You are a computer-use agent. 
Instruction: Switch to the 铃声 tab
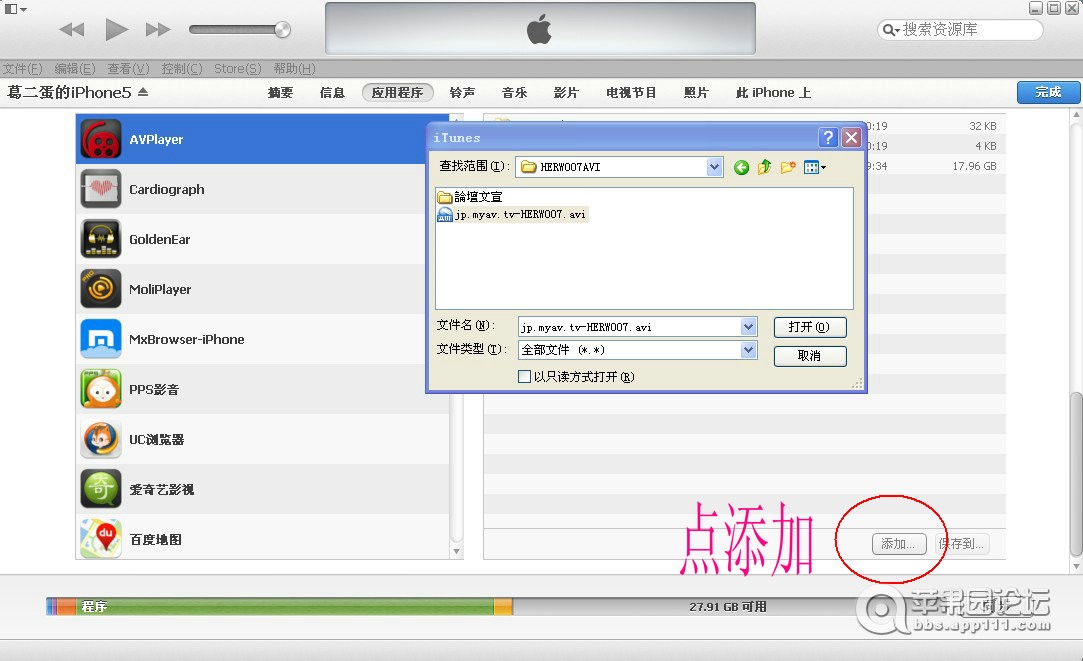(462, 92)
